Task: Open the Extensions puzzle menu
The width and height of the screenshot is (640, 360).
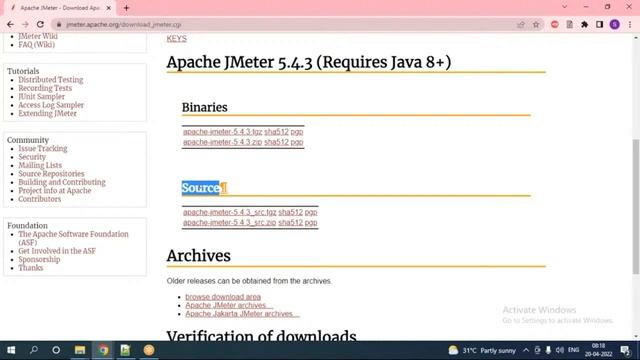Action: pyautogui.click(x=584, y=24)
